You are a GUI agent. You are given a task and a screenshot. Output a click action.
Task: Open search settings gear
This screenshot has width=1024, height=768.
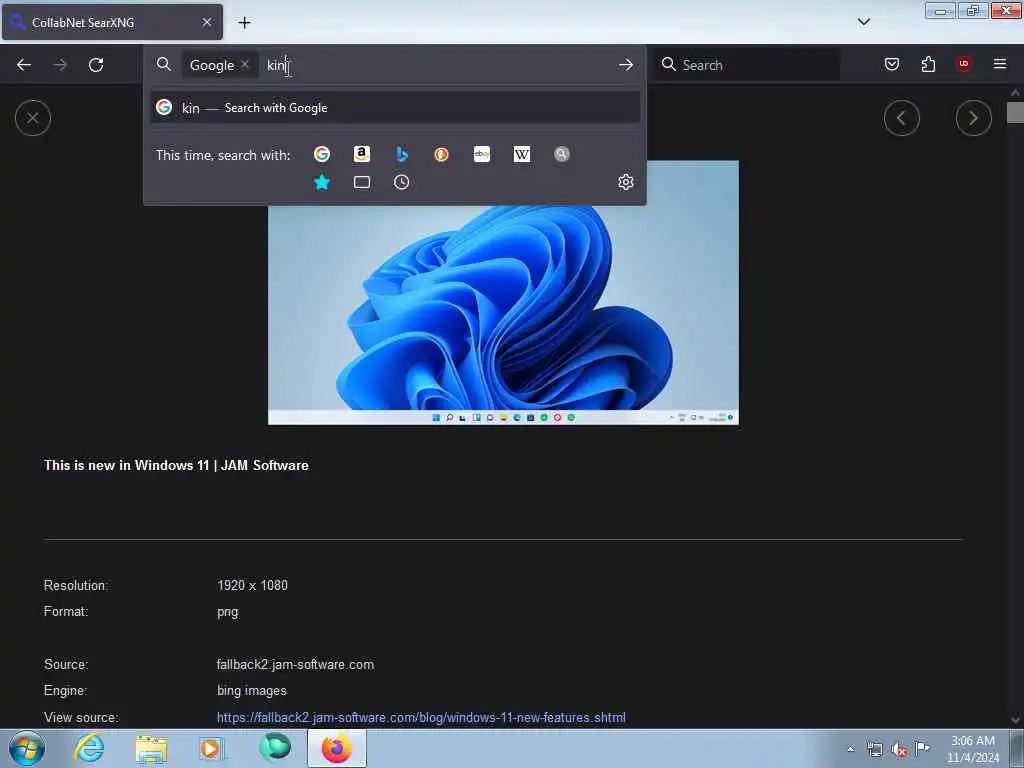pos(626,182)
